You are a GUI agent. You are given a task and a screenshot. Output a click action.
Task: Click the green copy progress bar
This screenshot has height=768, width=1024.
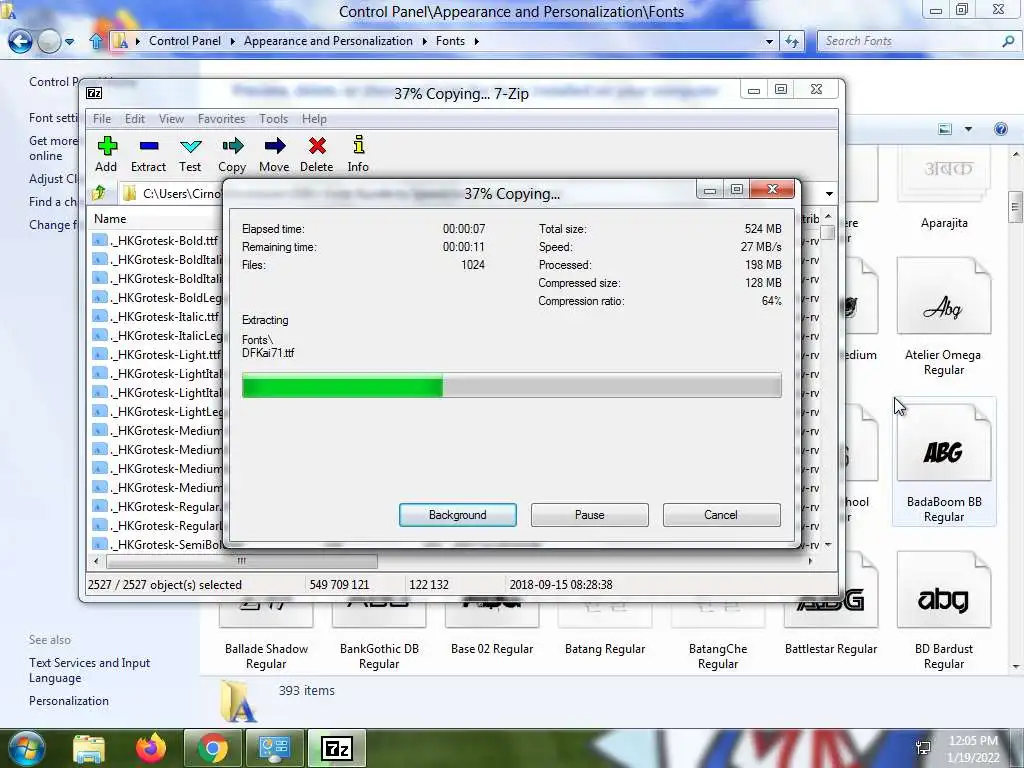click(511, 385)
